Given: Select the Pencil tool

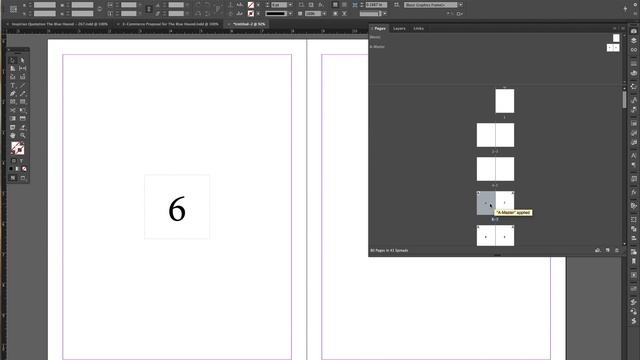Looking at the screenshot, I should (22, 93).
